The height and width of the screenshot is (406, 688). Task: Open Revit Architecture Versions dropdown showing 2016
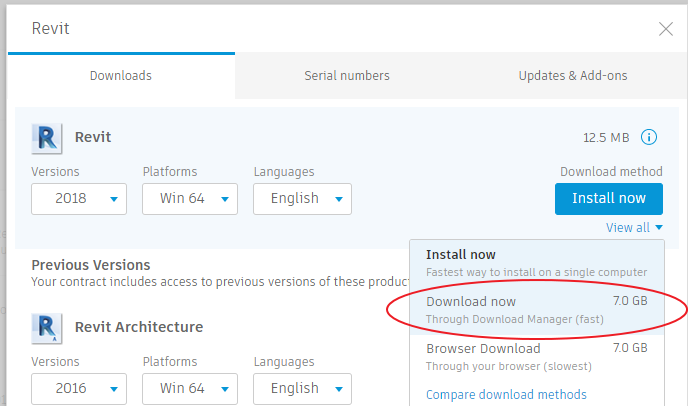pos(79,389)
